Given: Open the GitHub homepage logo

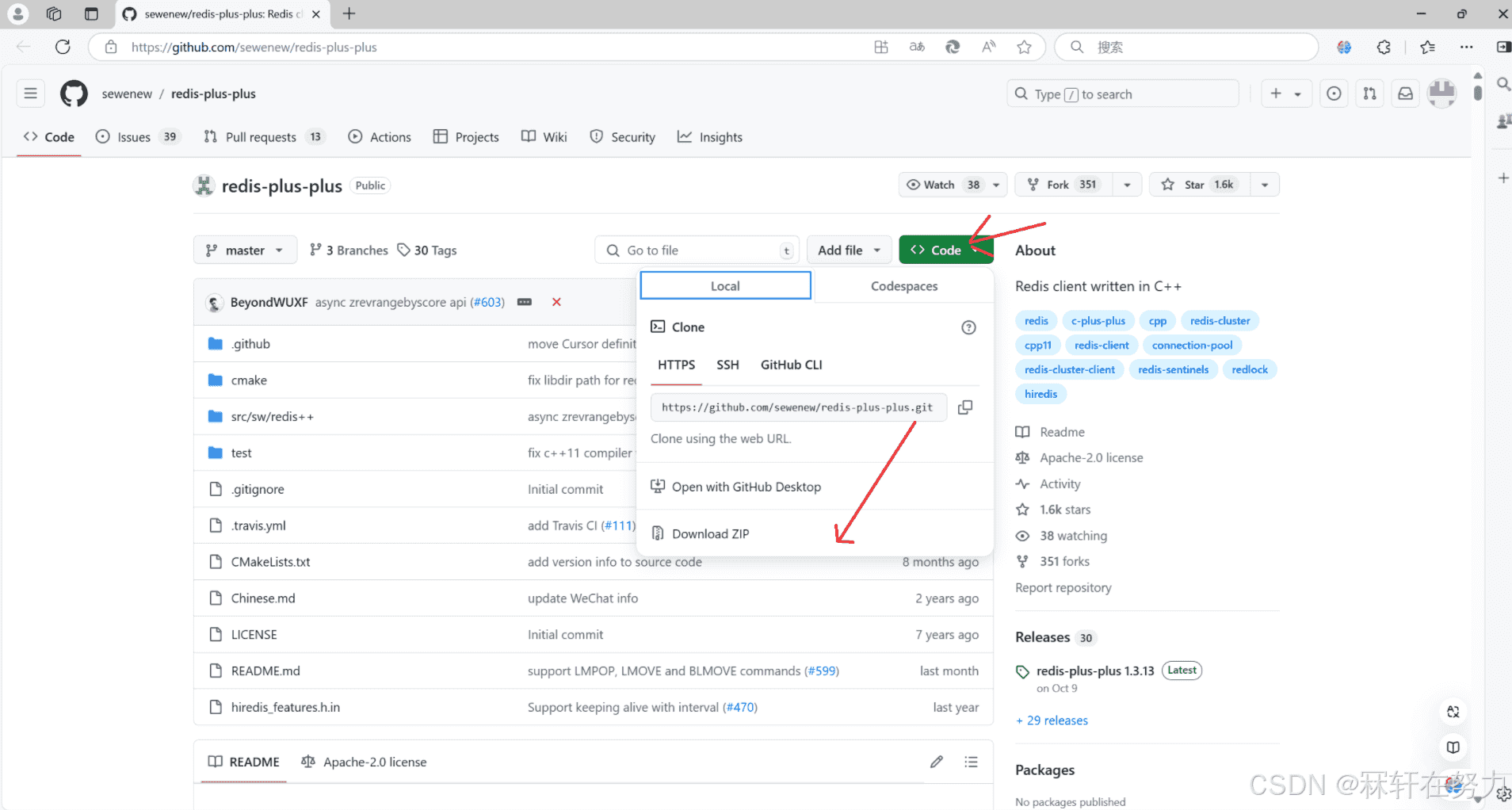Looking at the screenshot, I should tap(74, 94).
